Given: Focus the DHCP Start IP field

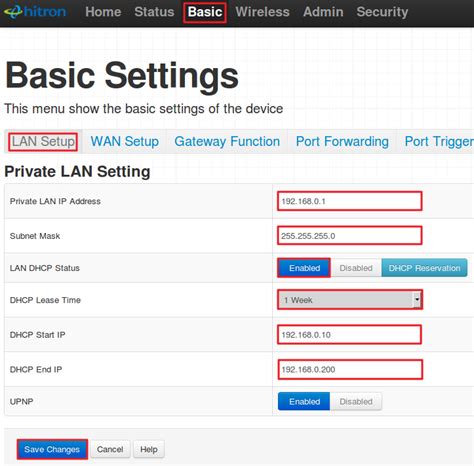Looking at the screenshot, I should tap(350, 334).
